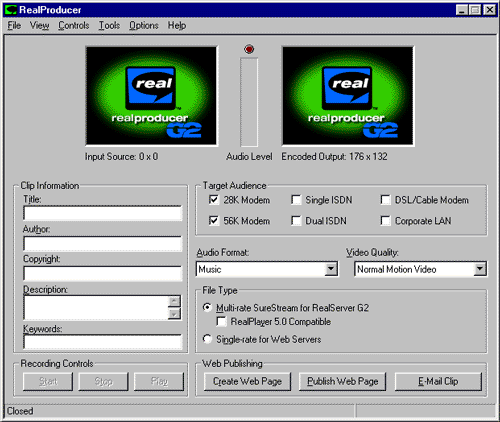Click the Create Web Page button
Screen dimensions: 500x422
(247, 381)
